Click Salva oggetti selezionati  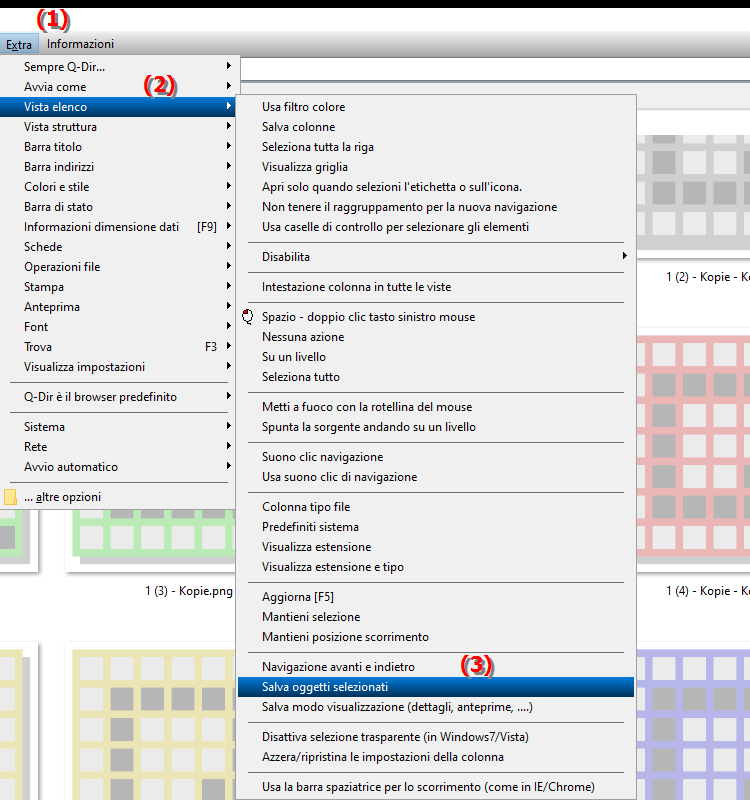click(x=436, y=687)
